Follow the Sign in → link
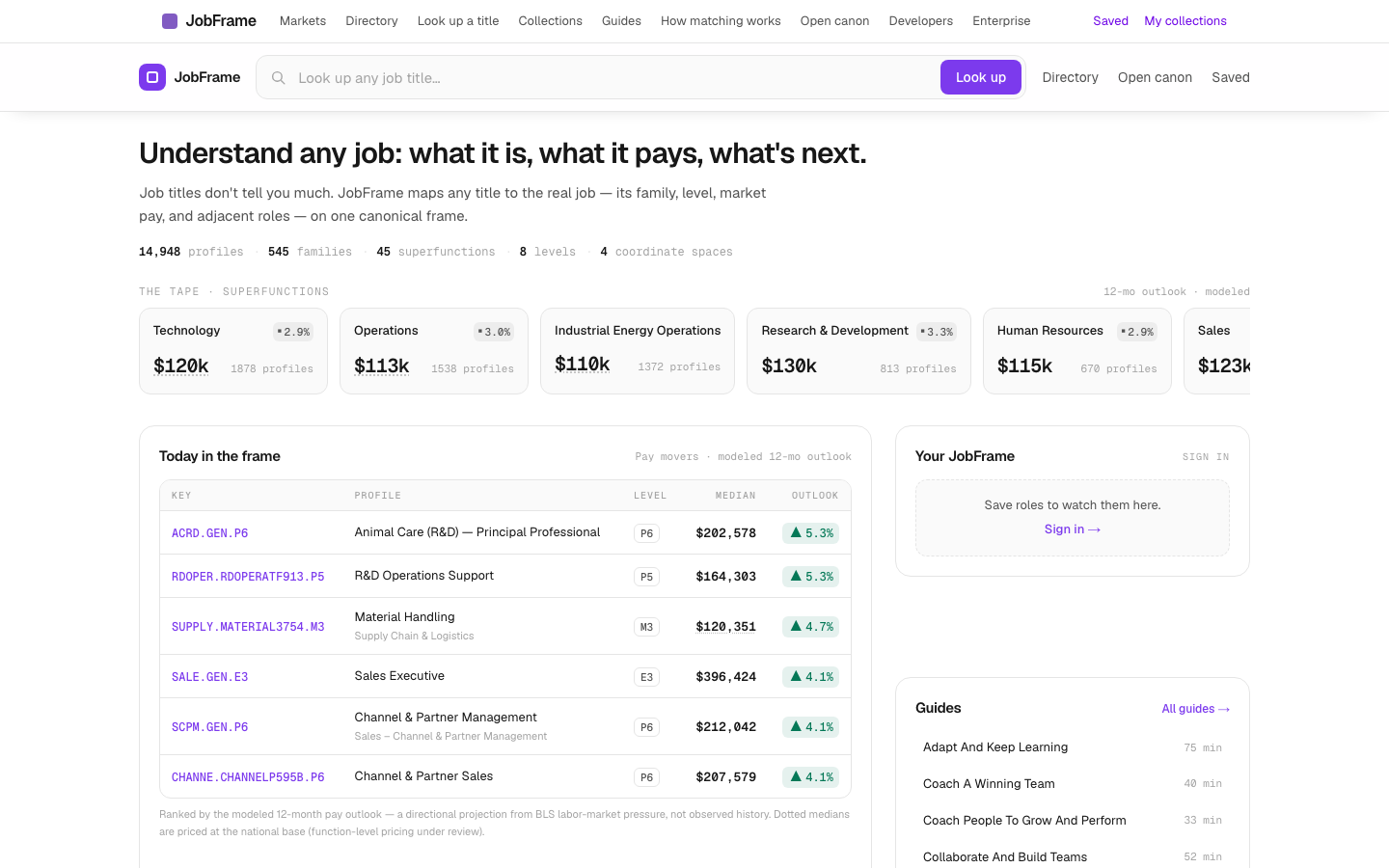 (1072, 529)
